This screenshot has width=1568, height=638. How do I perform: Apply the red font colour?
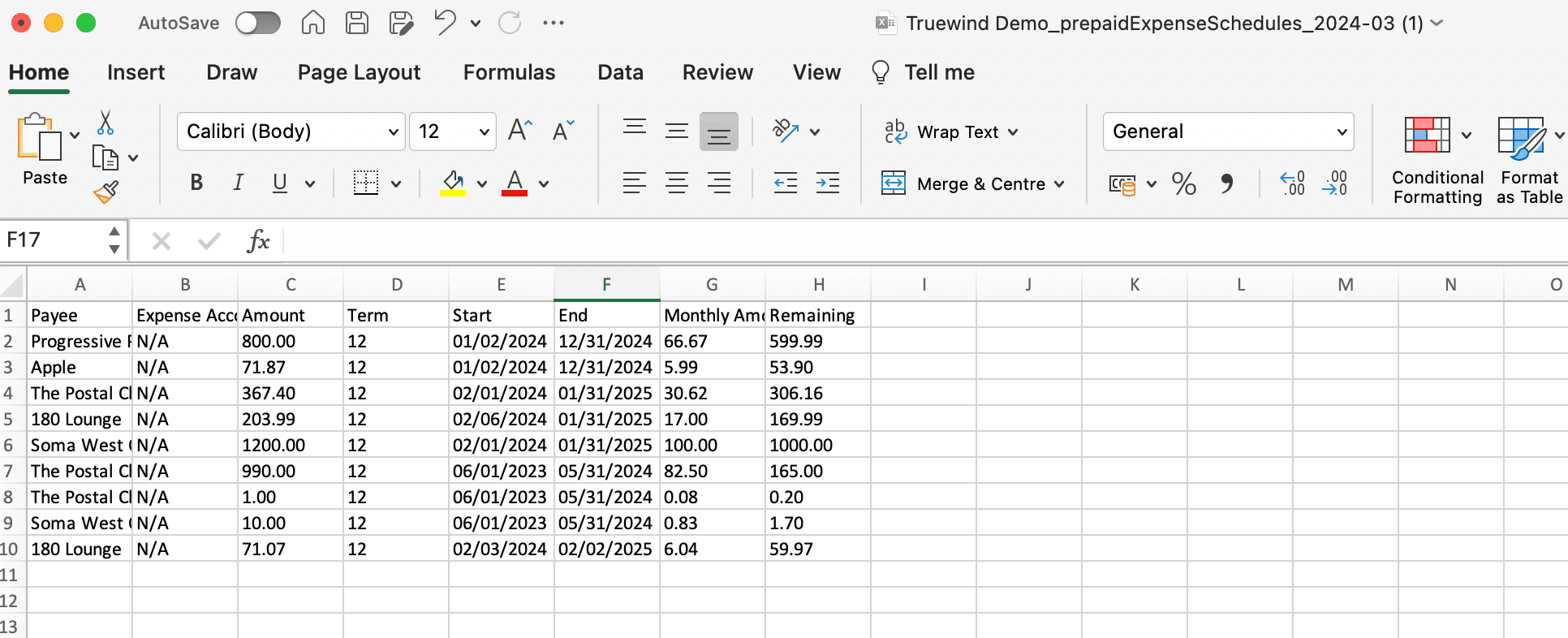[515, 183]
